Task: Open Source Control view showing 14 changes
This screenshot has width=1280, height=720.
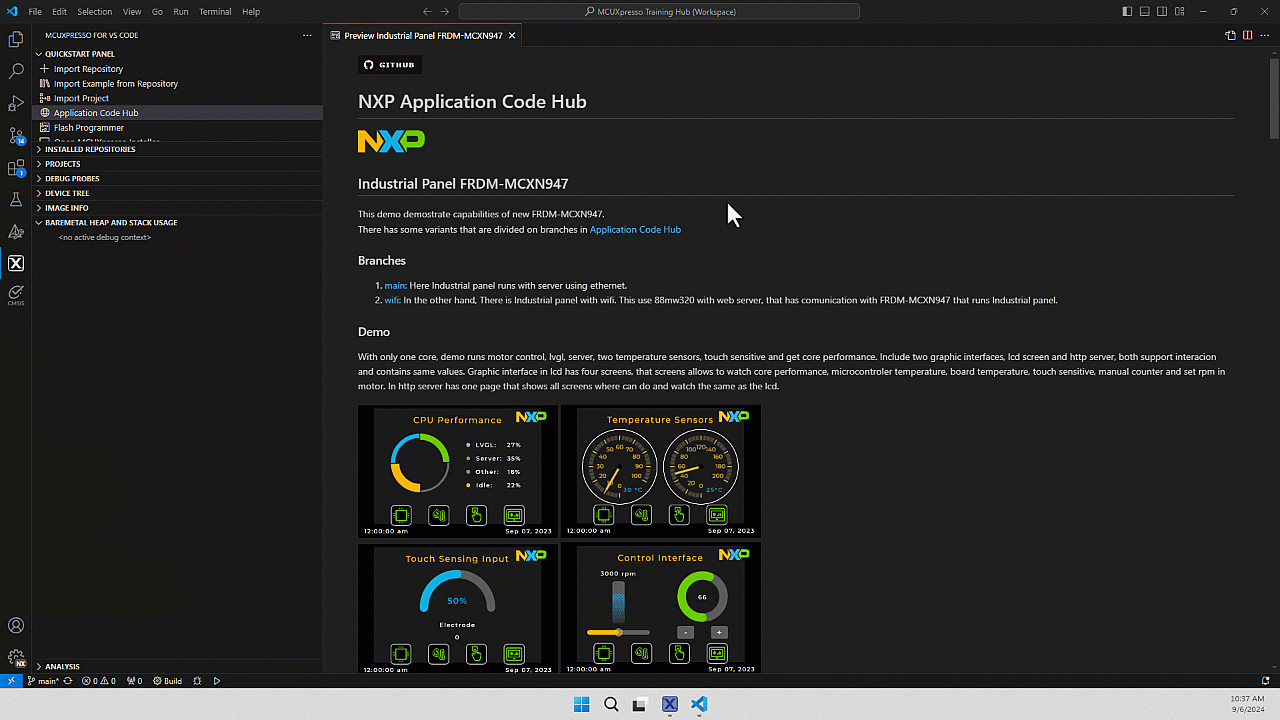Action: tap(15, 135)
